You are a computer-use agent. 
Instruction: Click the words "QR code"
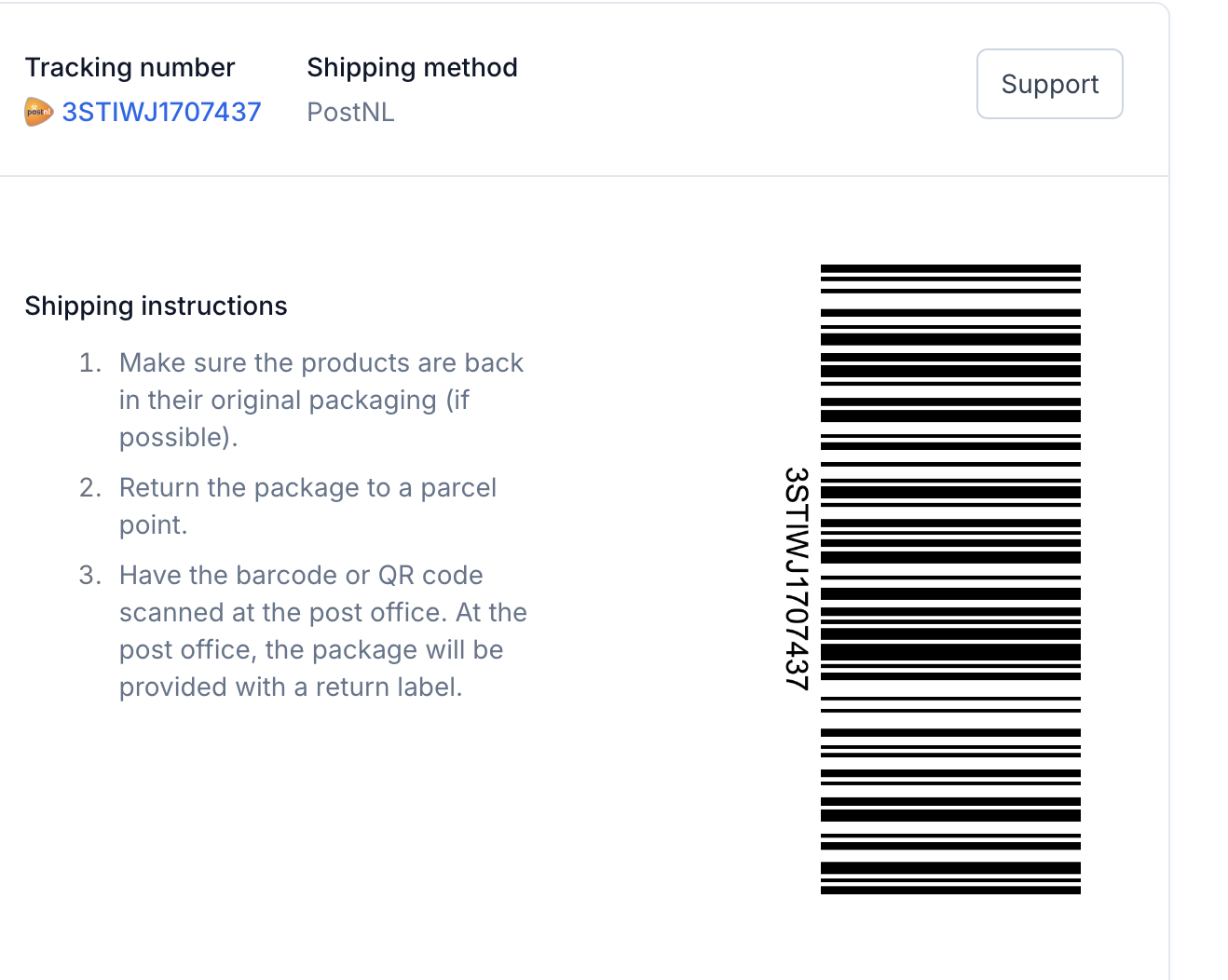(x=430, y=575)
